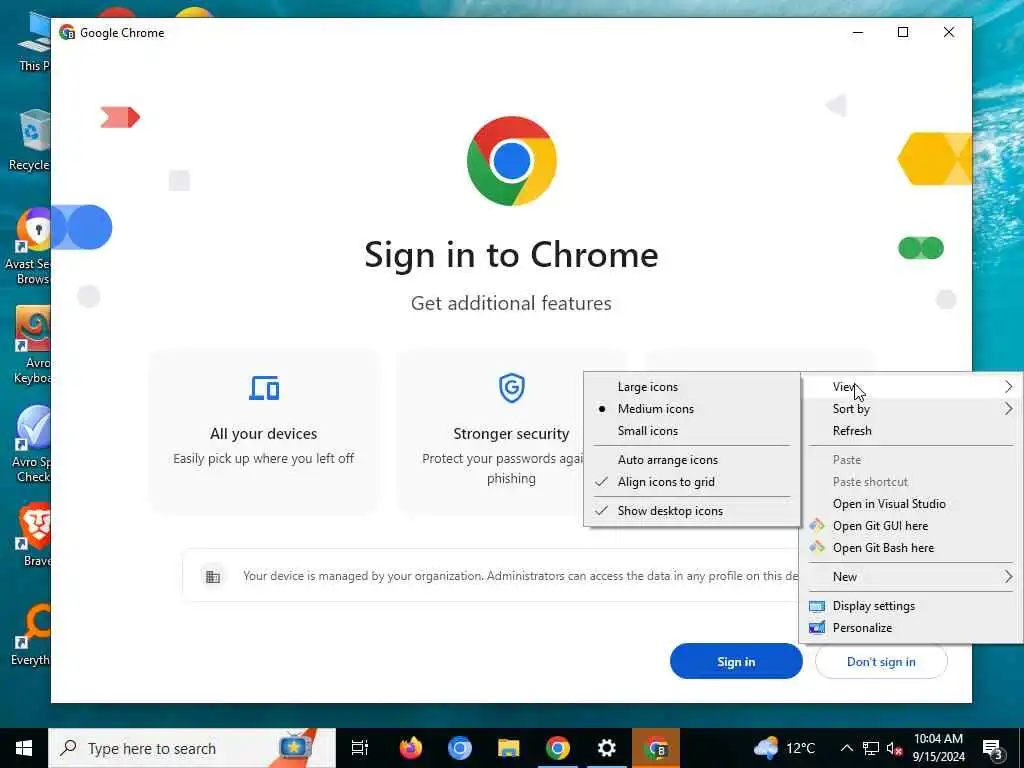Click the managed organization building icon
This screenshot has width=1024, height=768.
coord(213,576)
